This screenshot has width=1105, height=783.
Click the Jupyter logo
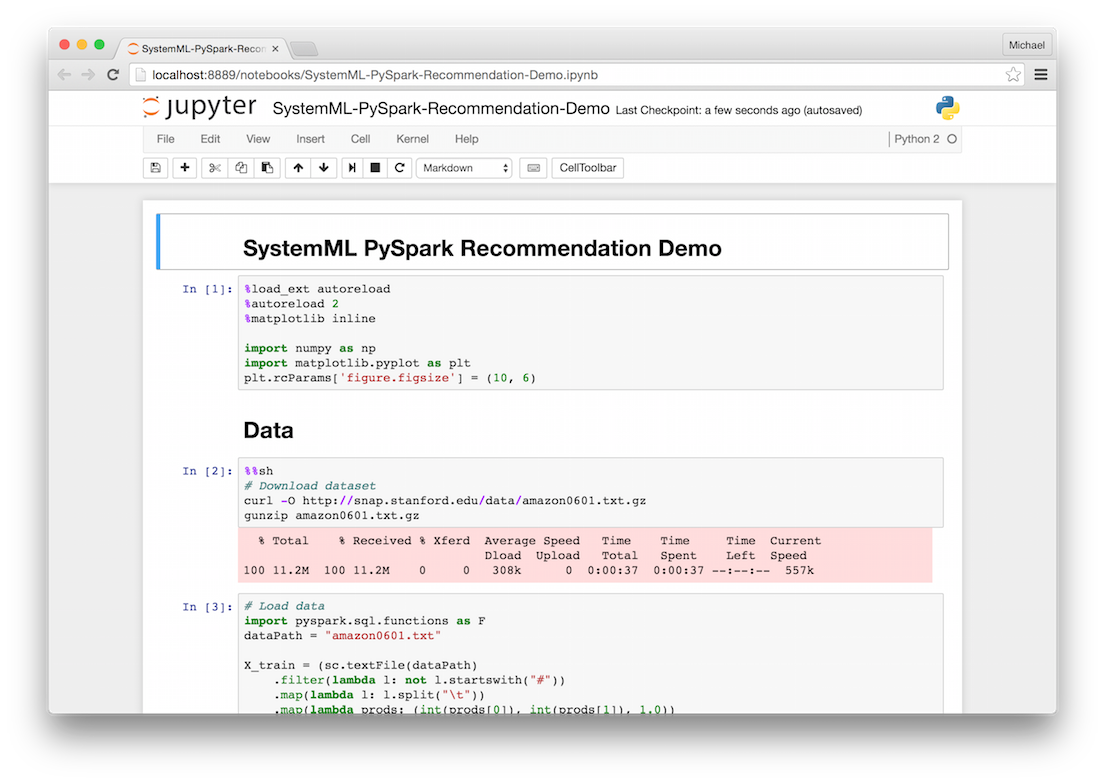[x=199, y=107]
